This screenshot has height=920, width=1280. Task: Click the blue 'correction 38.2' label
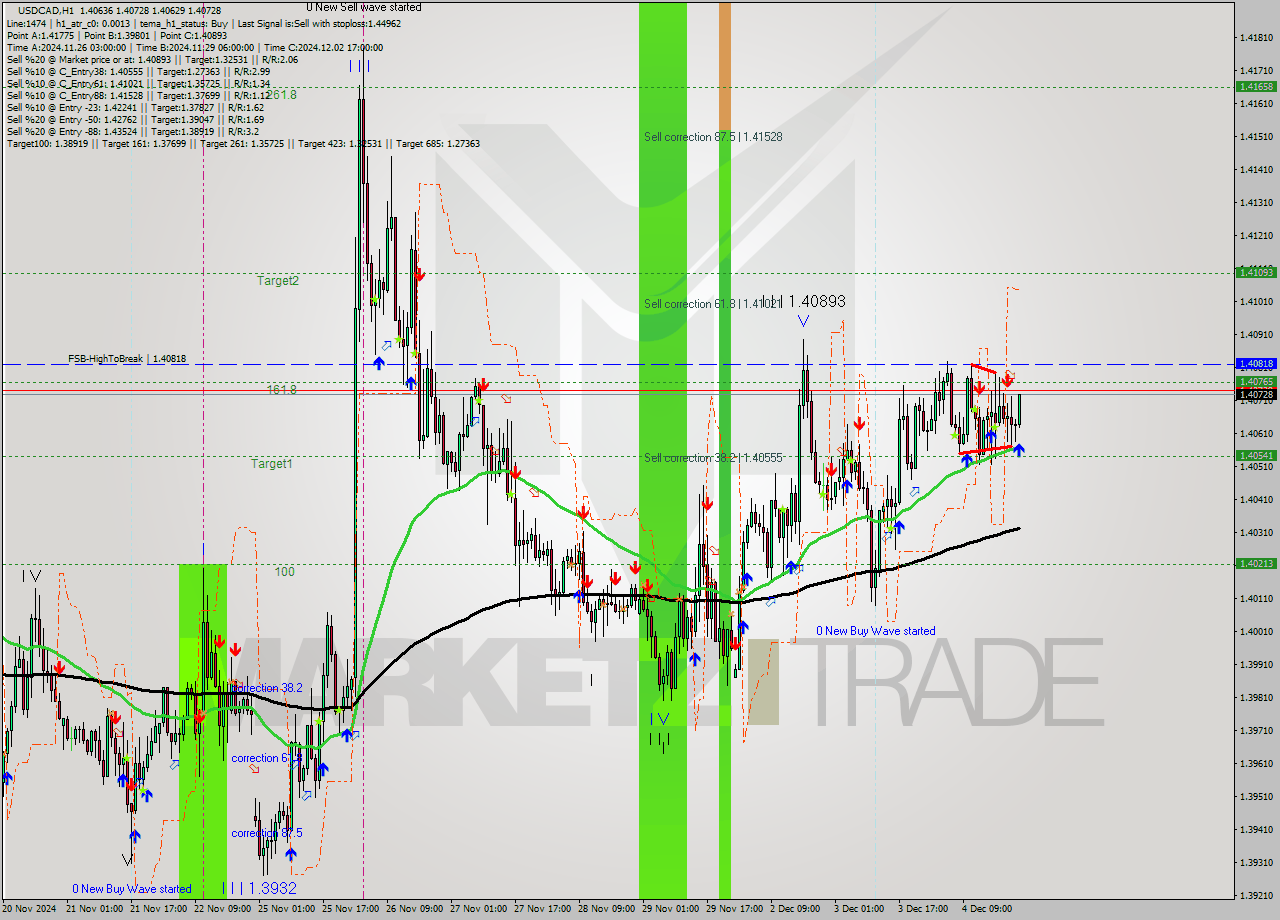click(267, 689)
